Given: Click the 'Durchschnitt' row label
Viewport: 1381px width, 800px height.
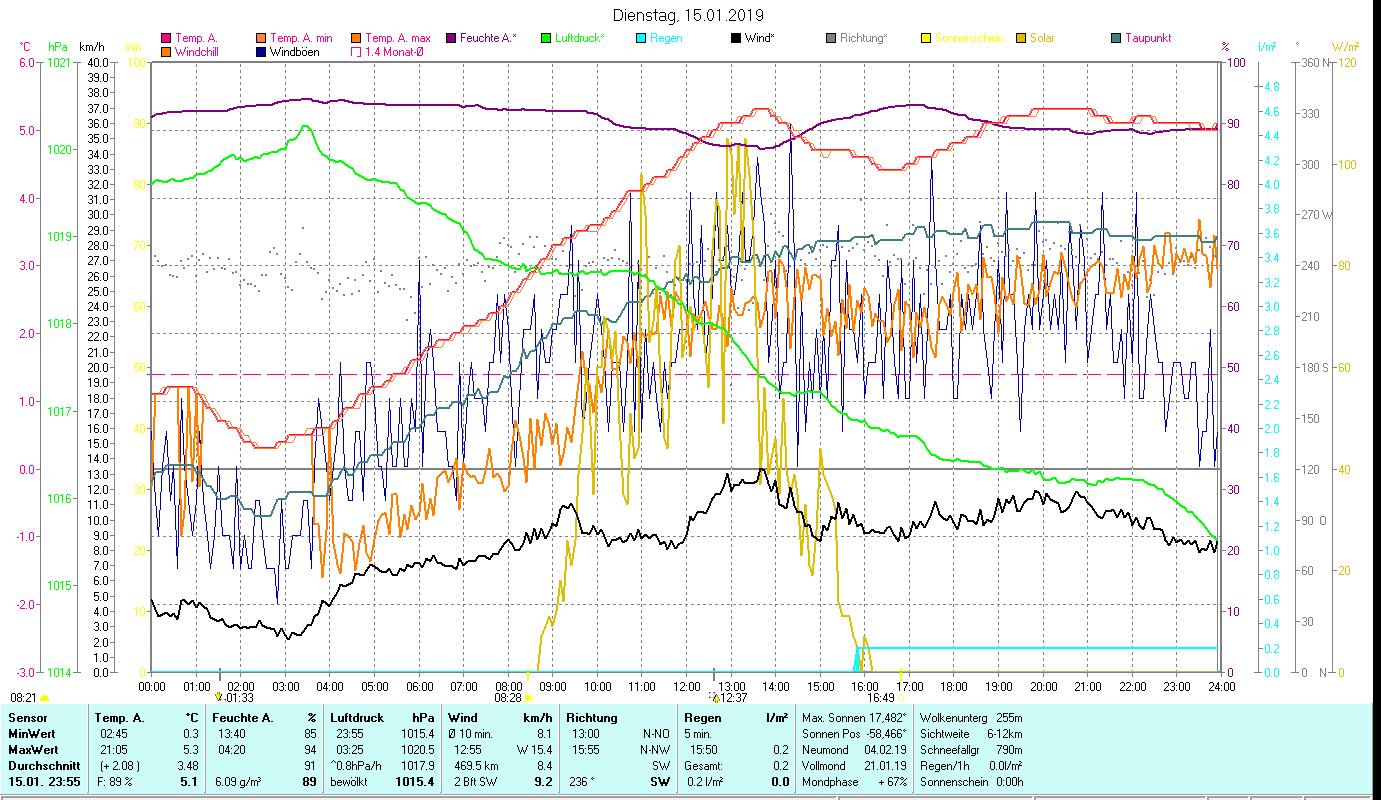Looking at the screenshot, I should tap(42, 766).
